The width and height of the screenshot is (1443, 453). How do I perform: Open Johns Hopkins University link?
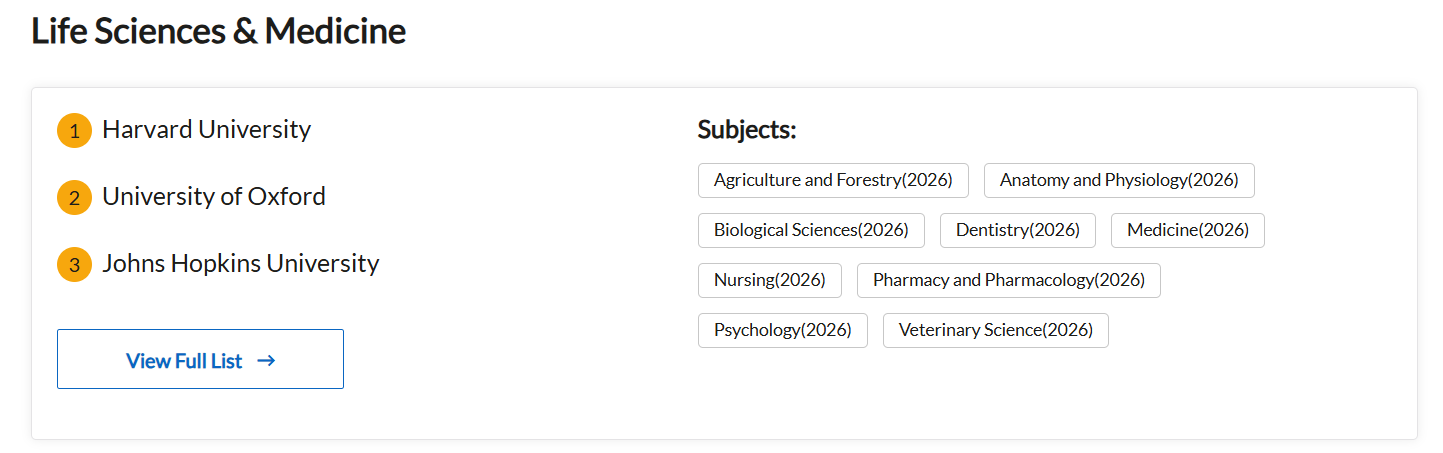point(240,264)
